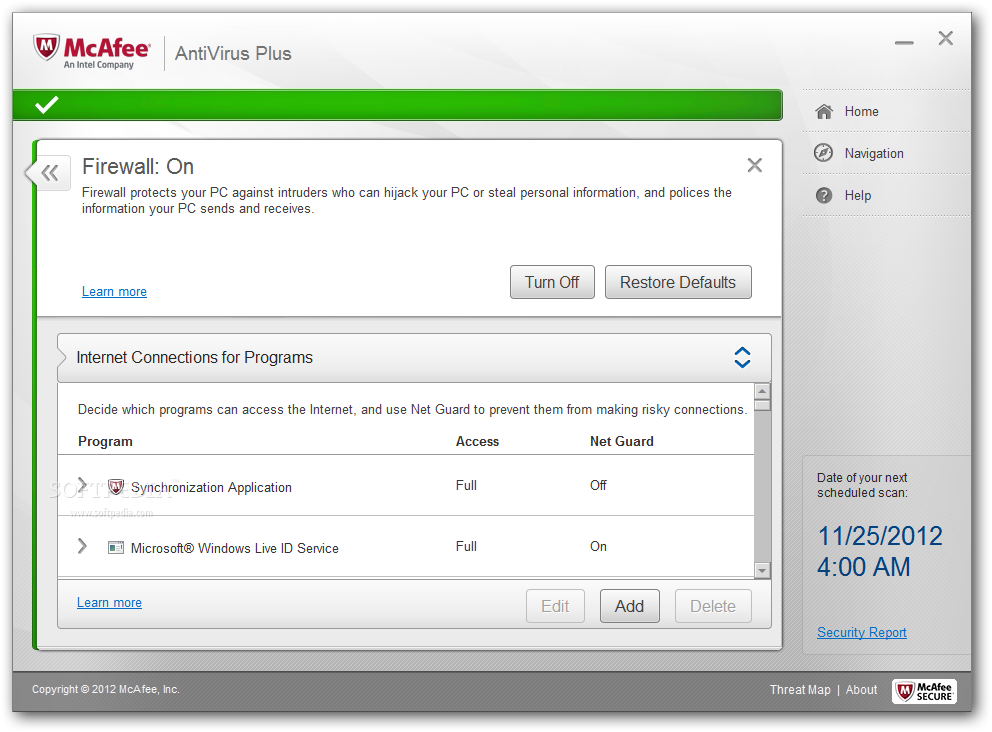Click the Edit button
992x732 pixels.
click(x=555, y=606)
